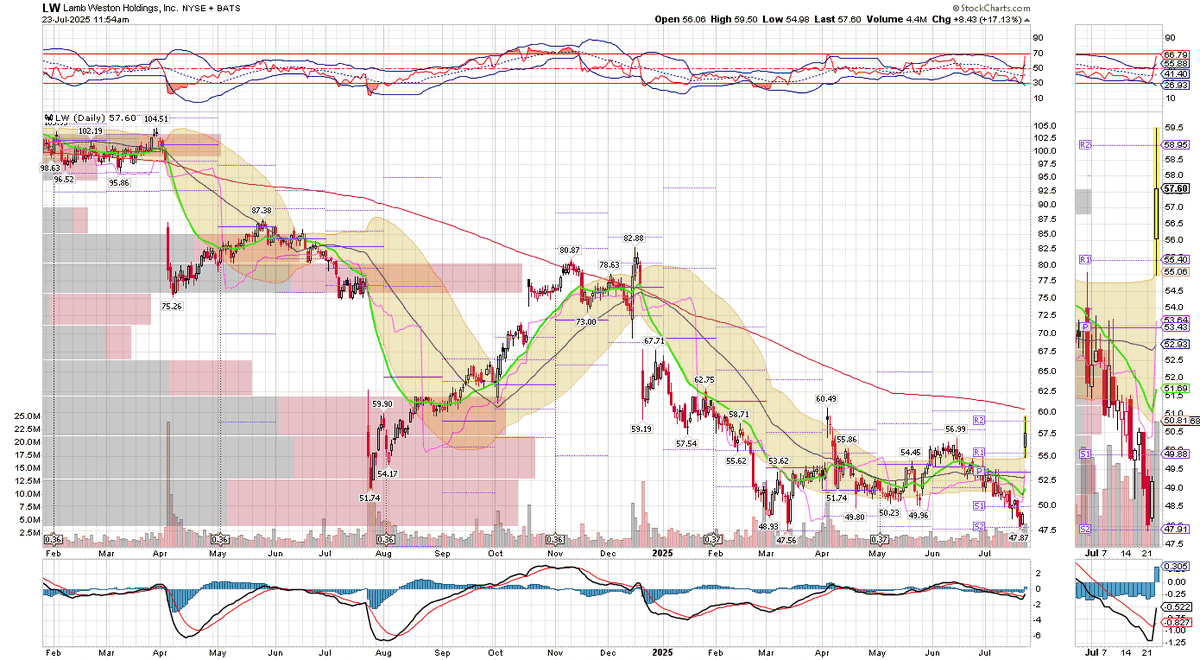Click the 52.93 moving average value tag
1200x660 pixels.
pos(1176,343)
